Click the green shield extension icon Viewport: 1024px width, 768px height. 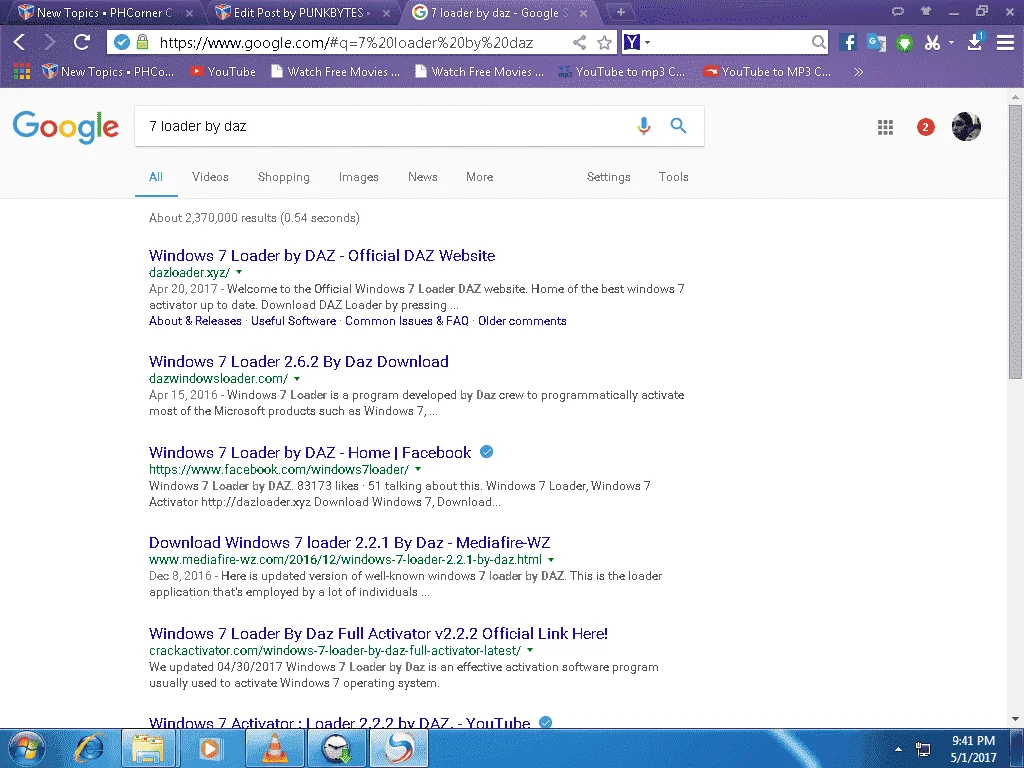pyautogui.click(x=904, y=44)
